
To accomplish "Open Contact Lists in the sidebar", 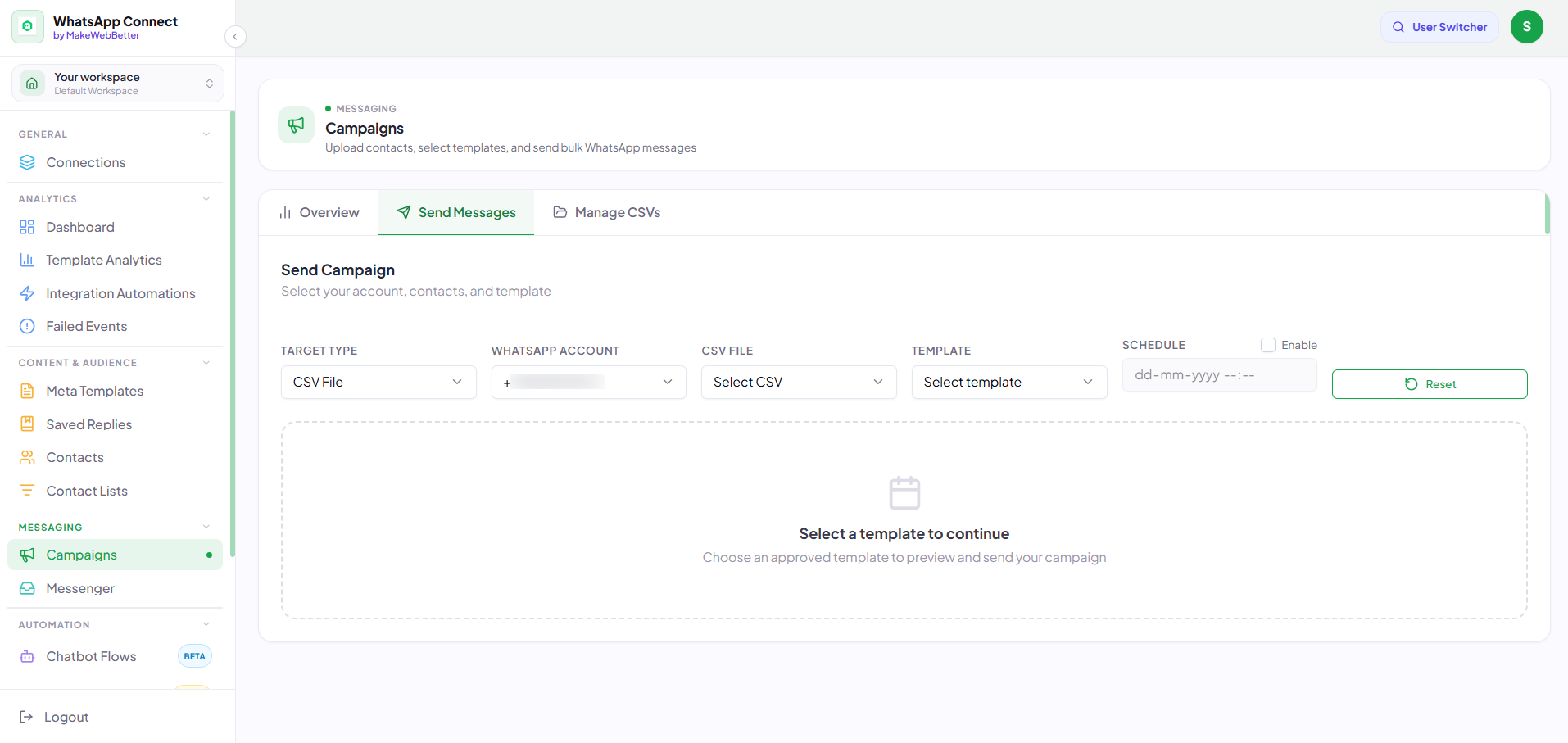I will [115, 491].
